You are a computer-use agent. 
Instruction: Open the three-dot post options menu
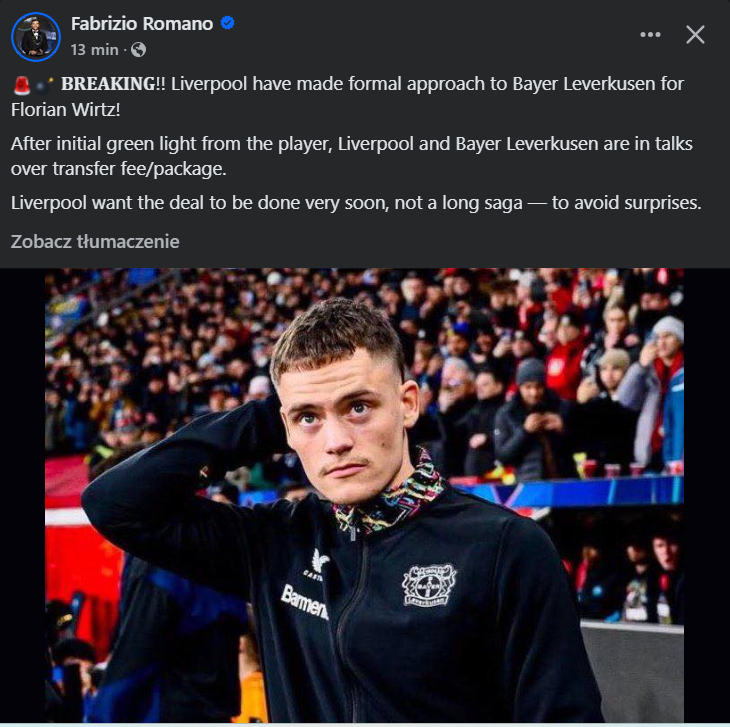(x=650, y=34)
